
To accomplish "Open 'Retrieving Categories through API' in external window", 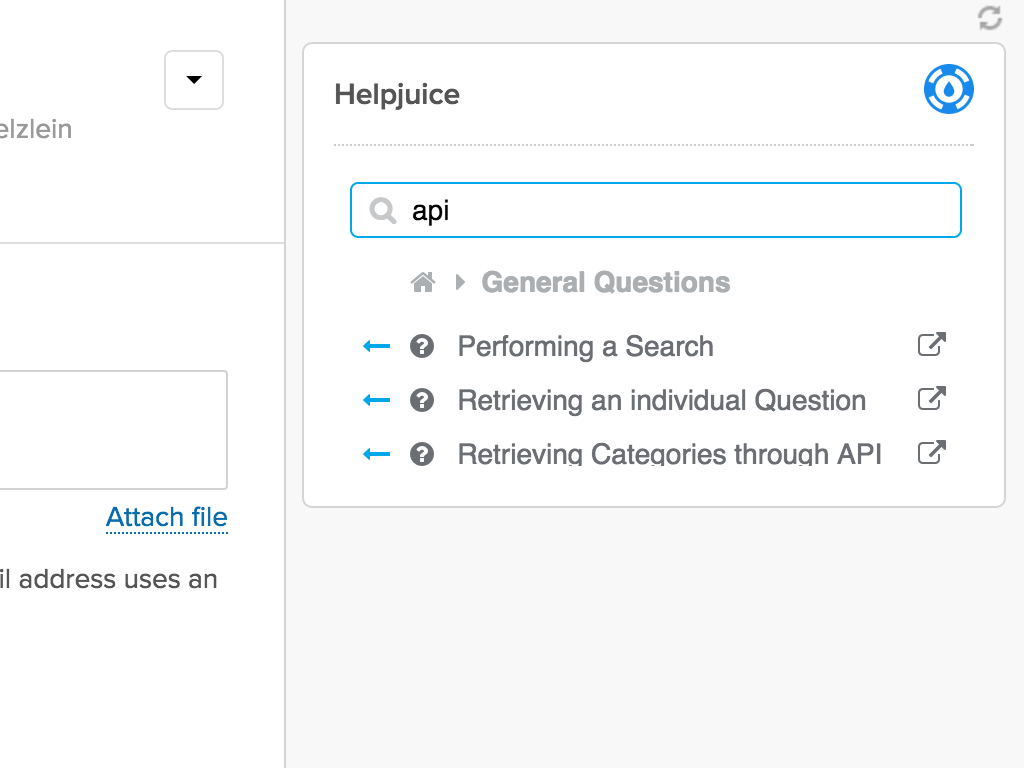I will coord(931,453).
